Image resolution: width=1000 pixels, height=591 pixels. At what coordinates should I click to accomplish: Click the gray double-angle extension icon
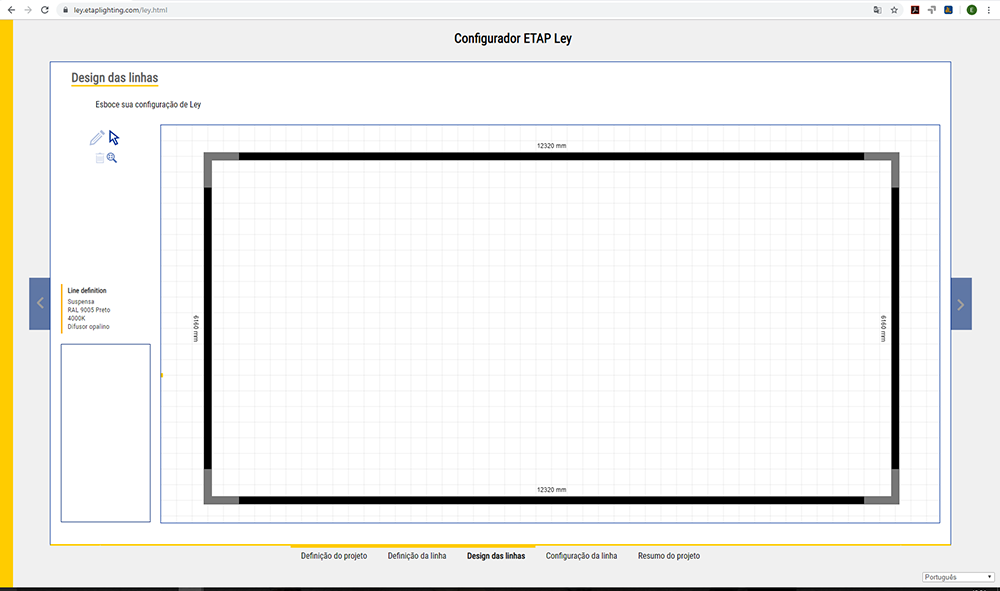tap(932, 10)
